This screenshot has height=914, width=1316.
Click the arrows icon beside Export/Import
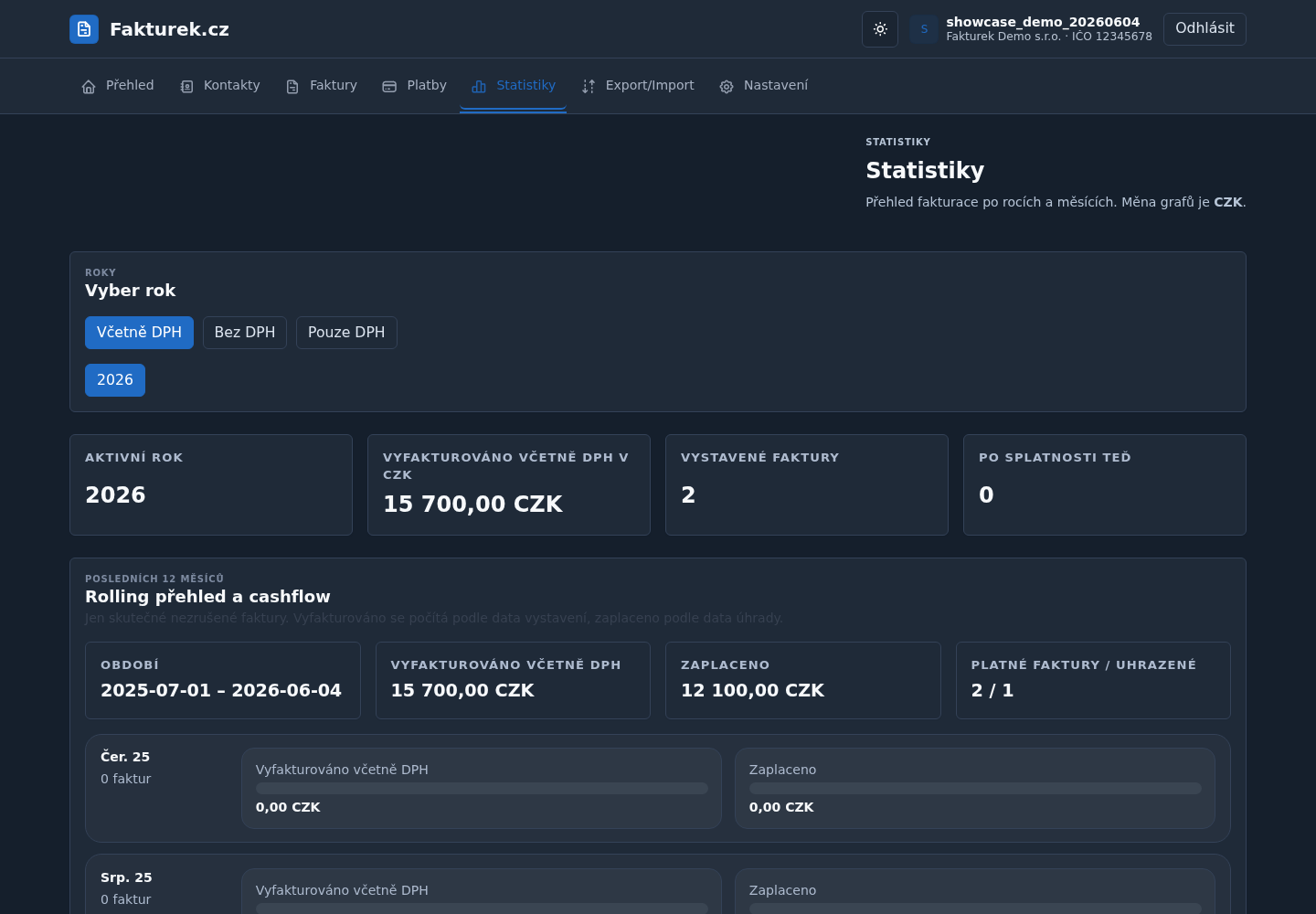coord(589,87)
